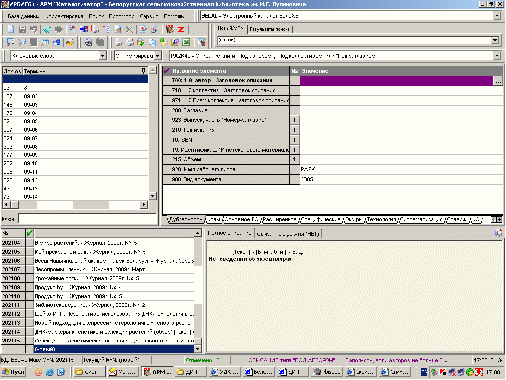
Task: Undo changes with the curved arrow icon
Action: [33, 29]
